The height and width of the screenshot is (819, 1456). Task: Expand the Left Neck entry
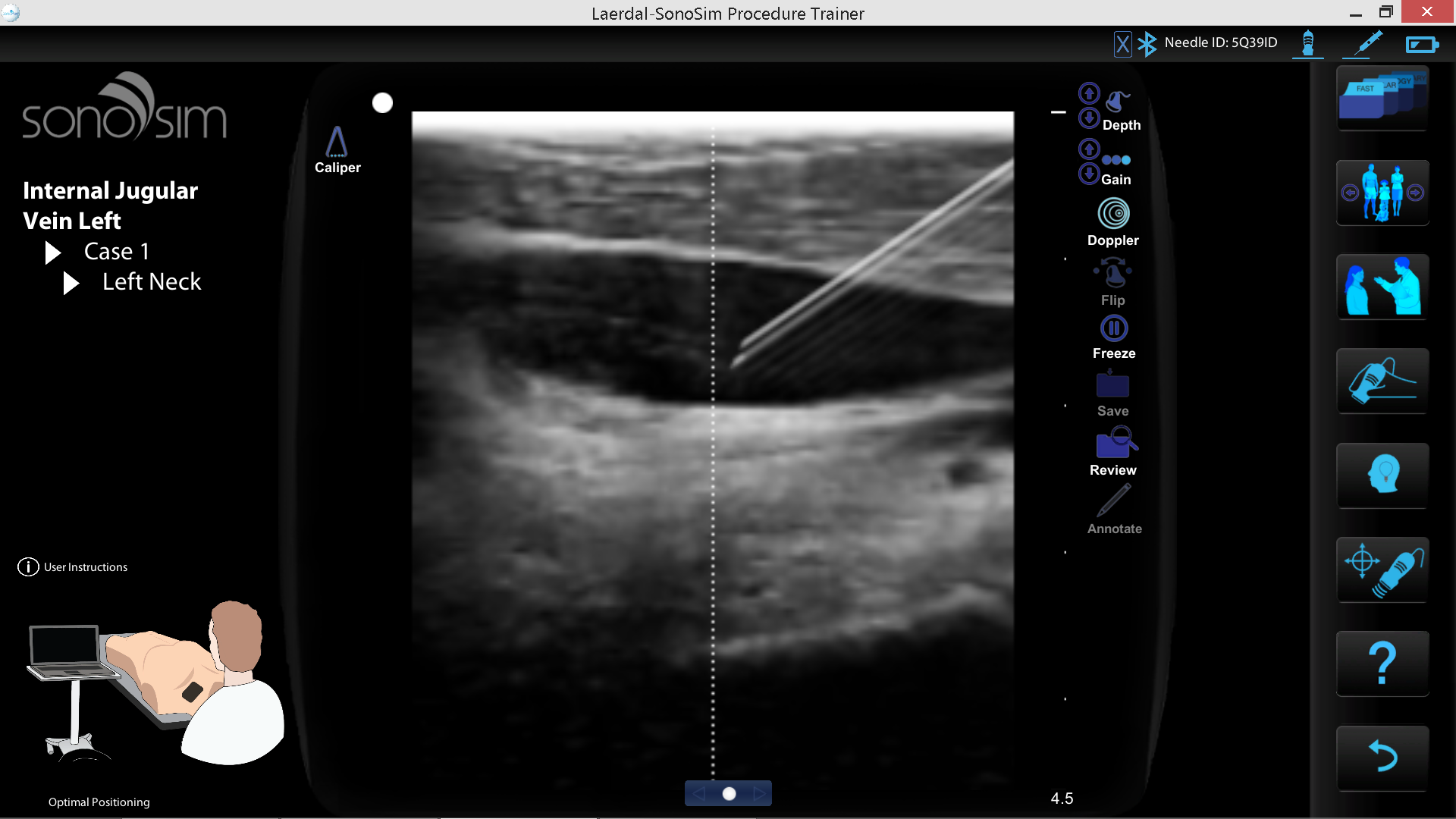pyautogui.click(x=71, y=283)
